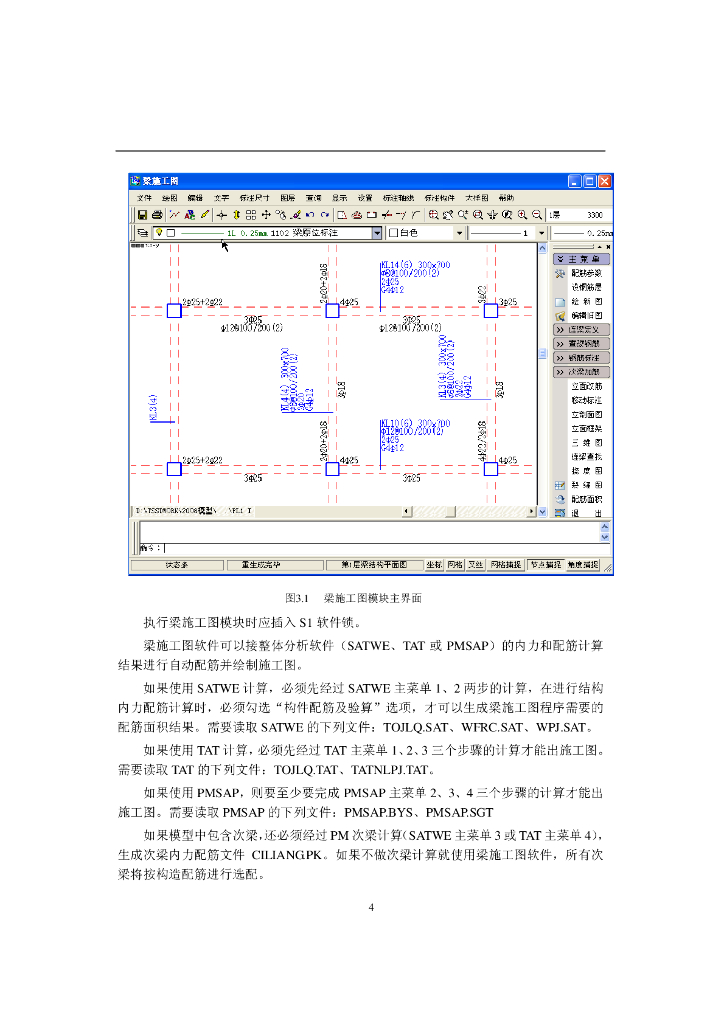Click the zoom out magnifier icon
The image size is (724, 1024).
tap(537, 214)
